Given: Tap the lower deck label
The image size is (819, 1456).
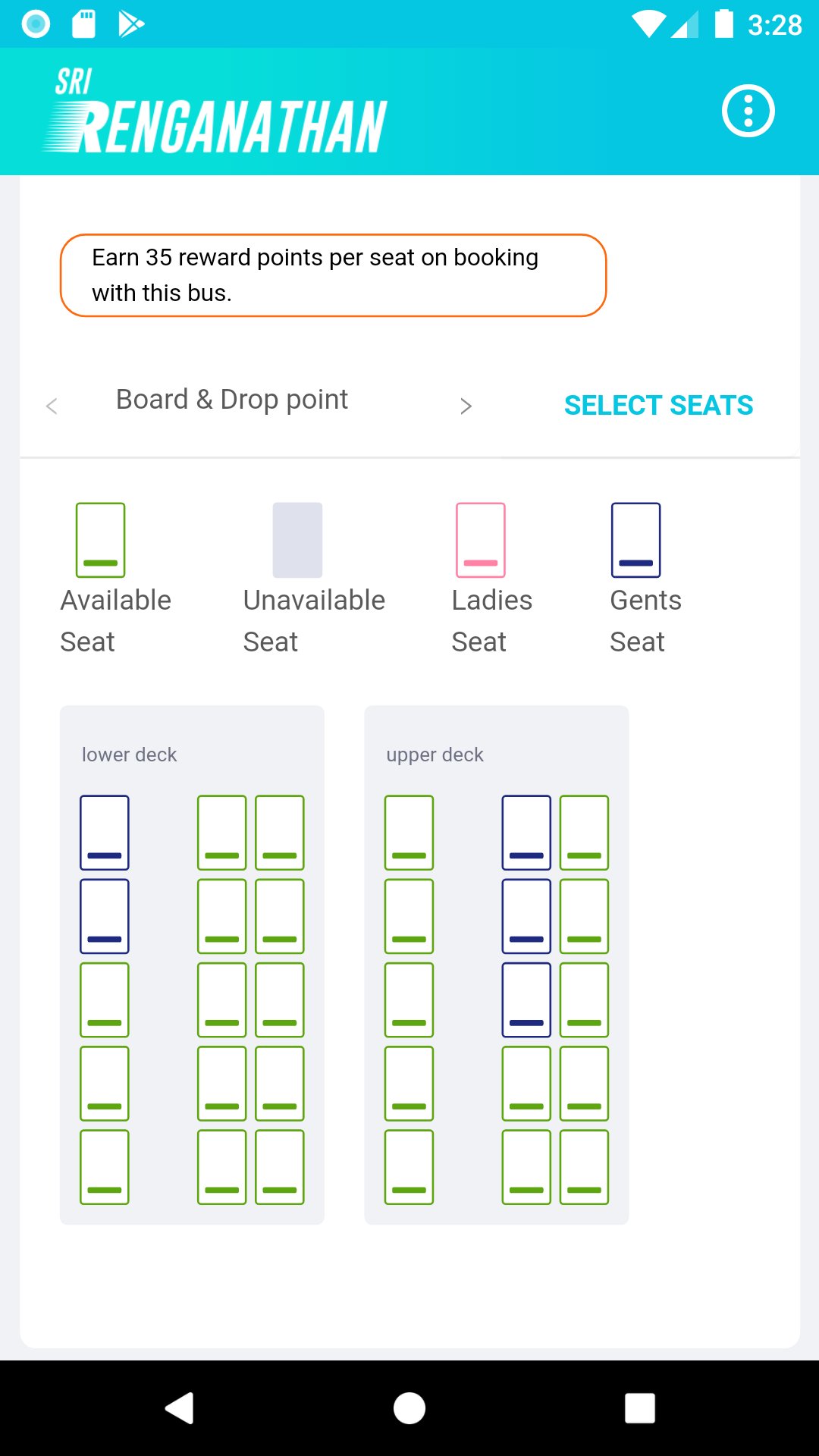Looking at the screenshot, I should click(129, 755).
